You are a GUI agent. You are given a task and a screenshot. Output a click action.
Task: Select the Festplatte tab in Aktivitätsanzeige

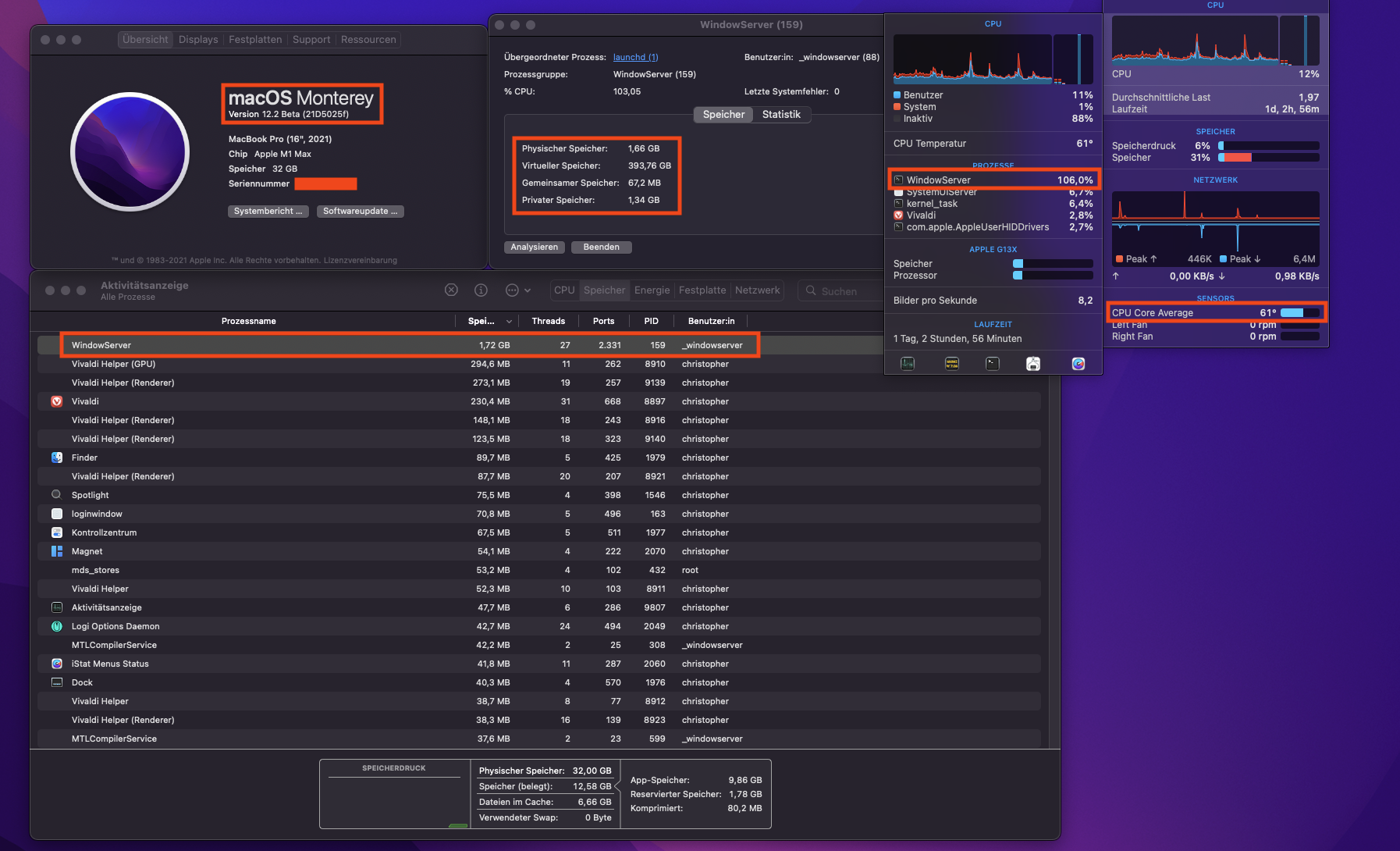[x=702, y=290]
